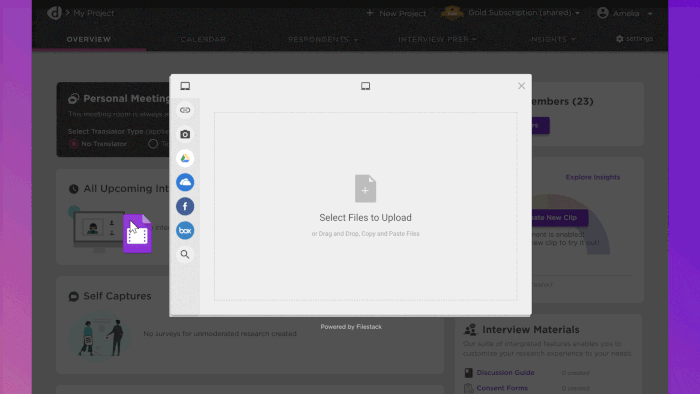Choose Facebook as upload source
700x394 pixels.
185,207
